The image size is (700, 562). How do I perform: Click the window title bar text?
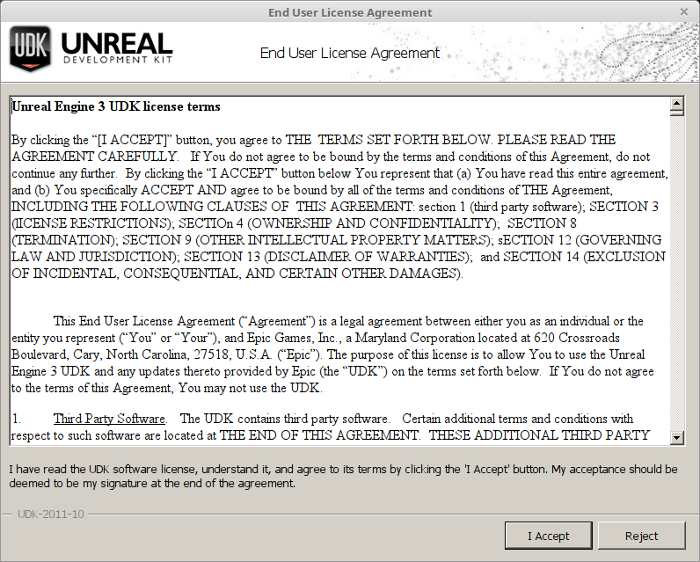350,12
